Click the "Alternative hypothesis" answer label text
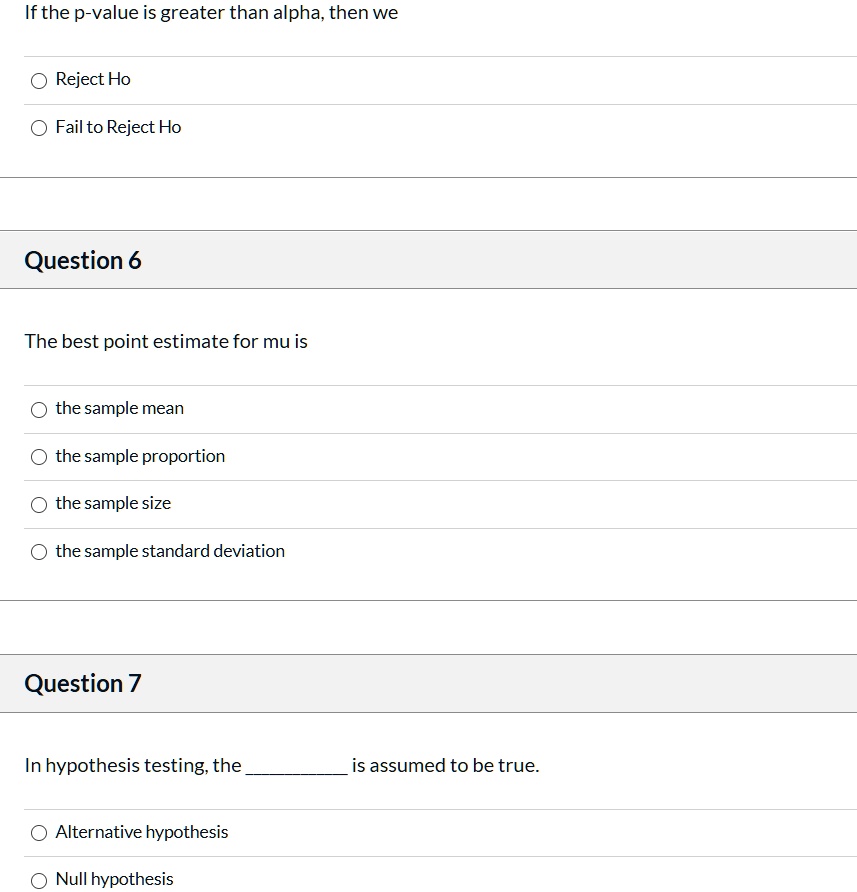 142,832
